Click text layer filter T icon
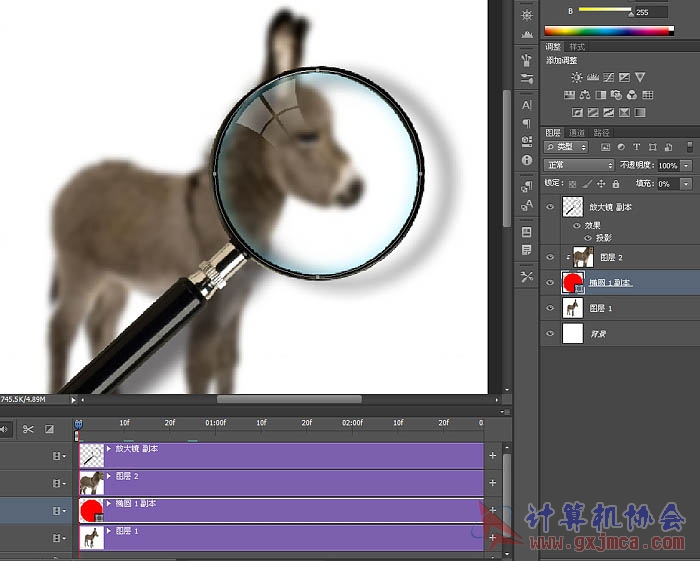This screenshot has height=561, width=700. pyautogui.click(x=637, y=147)
